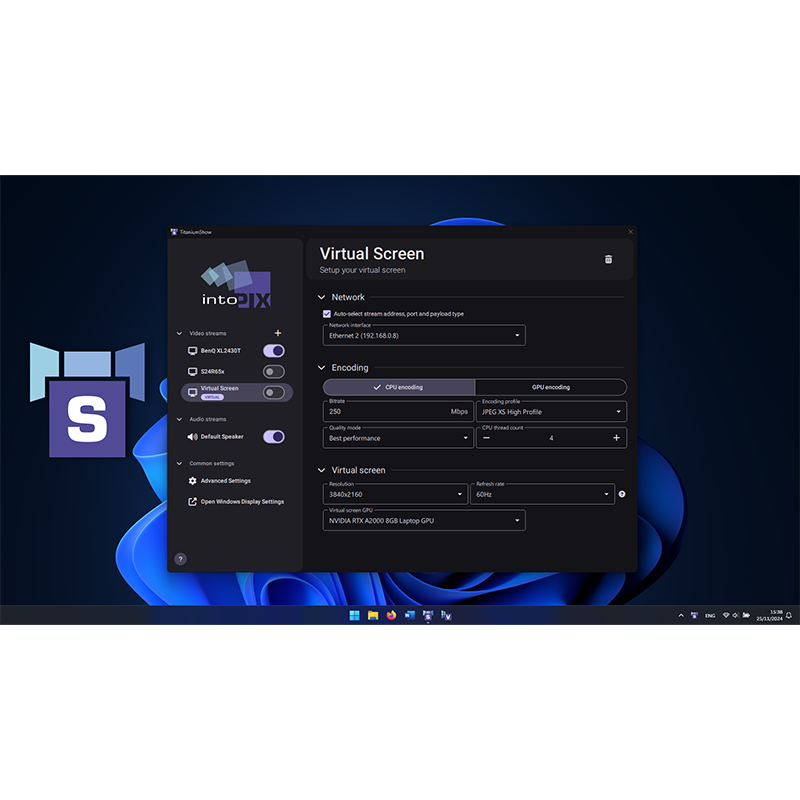
Task: Select the CPU encoding tab
Action: pyautogui.click(x=398, y=387)
